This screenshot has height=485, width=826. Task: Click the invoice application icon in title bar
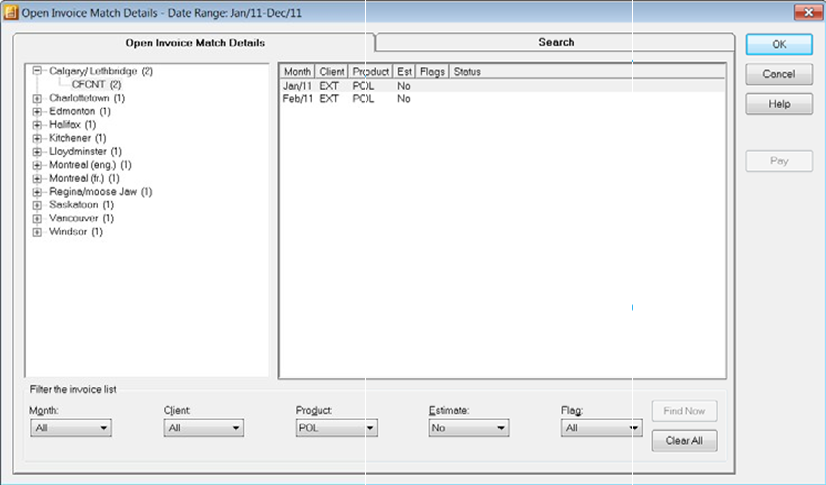11,12
